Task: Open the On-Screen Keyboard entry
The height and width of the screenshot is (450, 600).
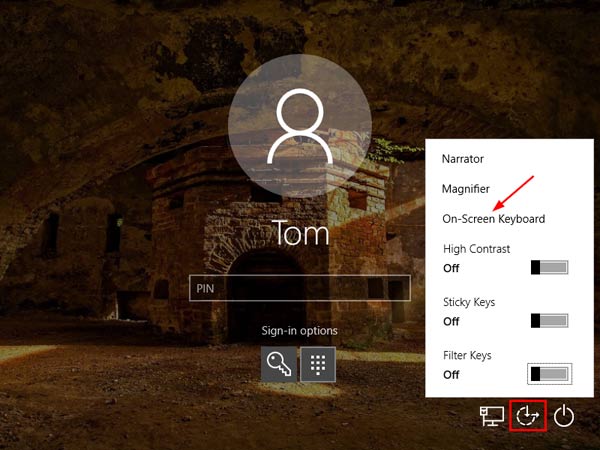Action: pos(494,219)
